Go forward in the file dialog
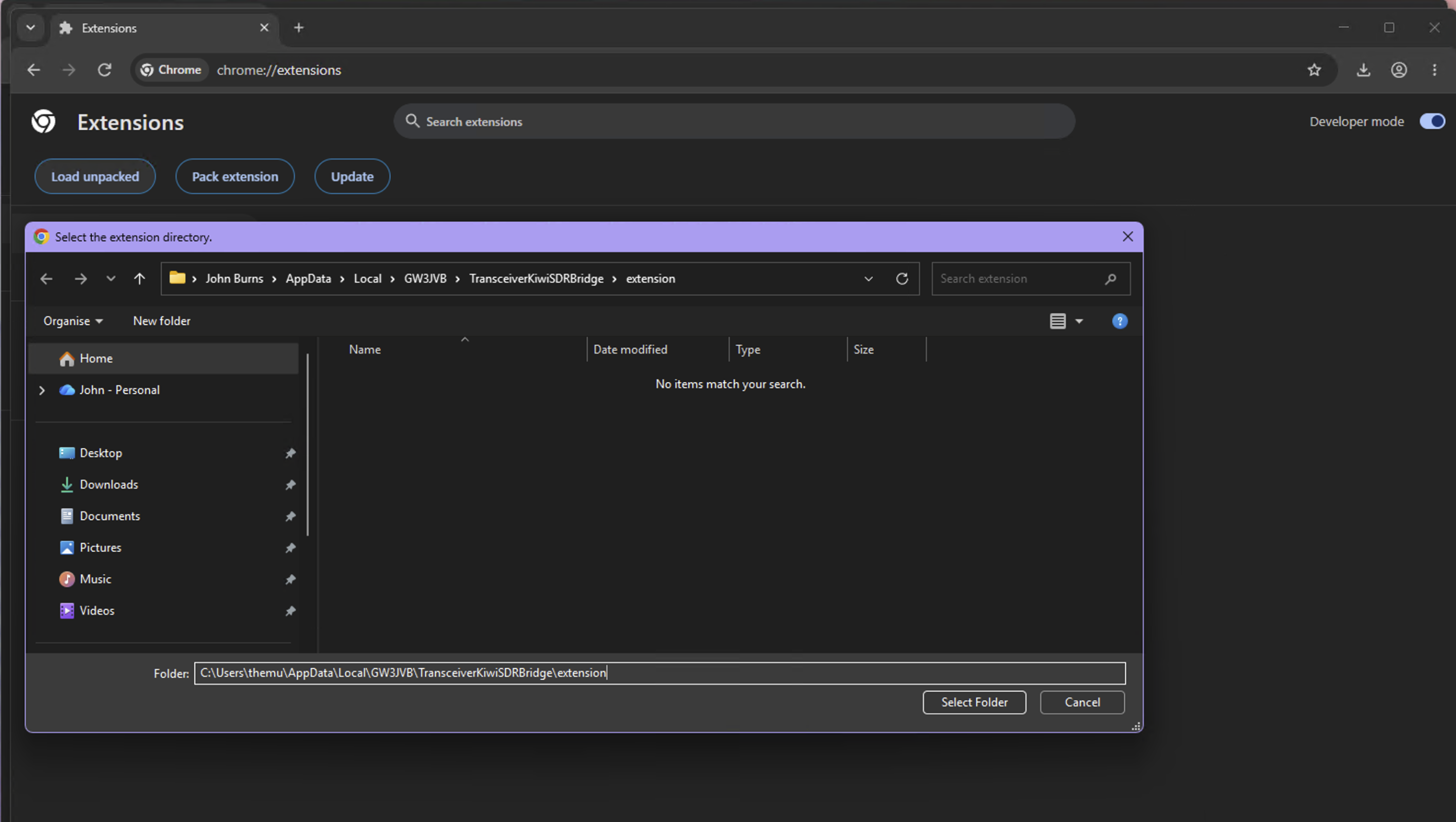This screenshot has width=1456, height=822. [81, 279]
